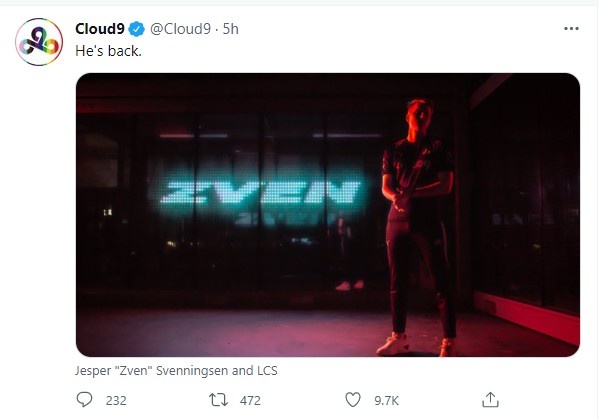Click the "He's back." tweet text

point(110,48)
